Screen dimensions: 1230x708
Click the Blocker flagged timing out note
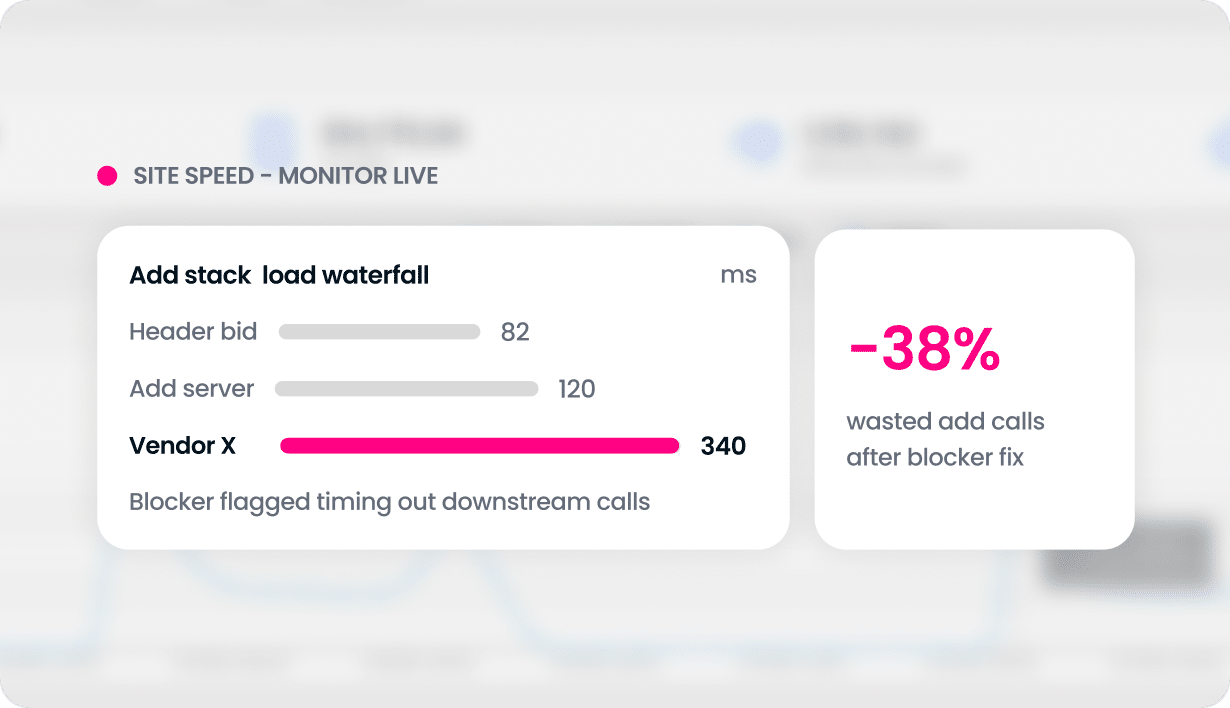(x=390, y=502)
